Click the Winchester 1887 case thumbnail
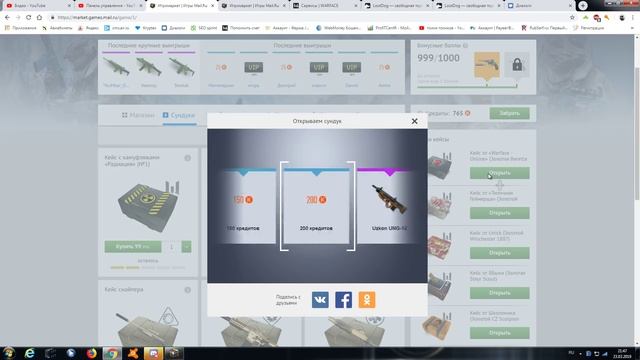The image size is (640, 360). click(440, 246)
